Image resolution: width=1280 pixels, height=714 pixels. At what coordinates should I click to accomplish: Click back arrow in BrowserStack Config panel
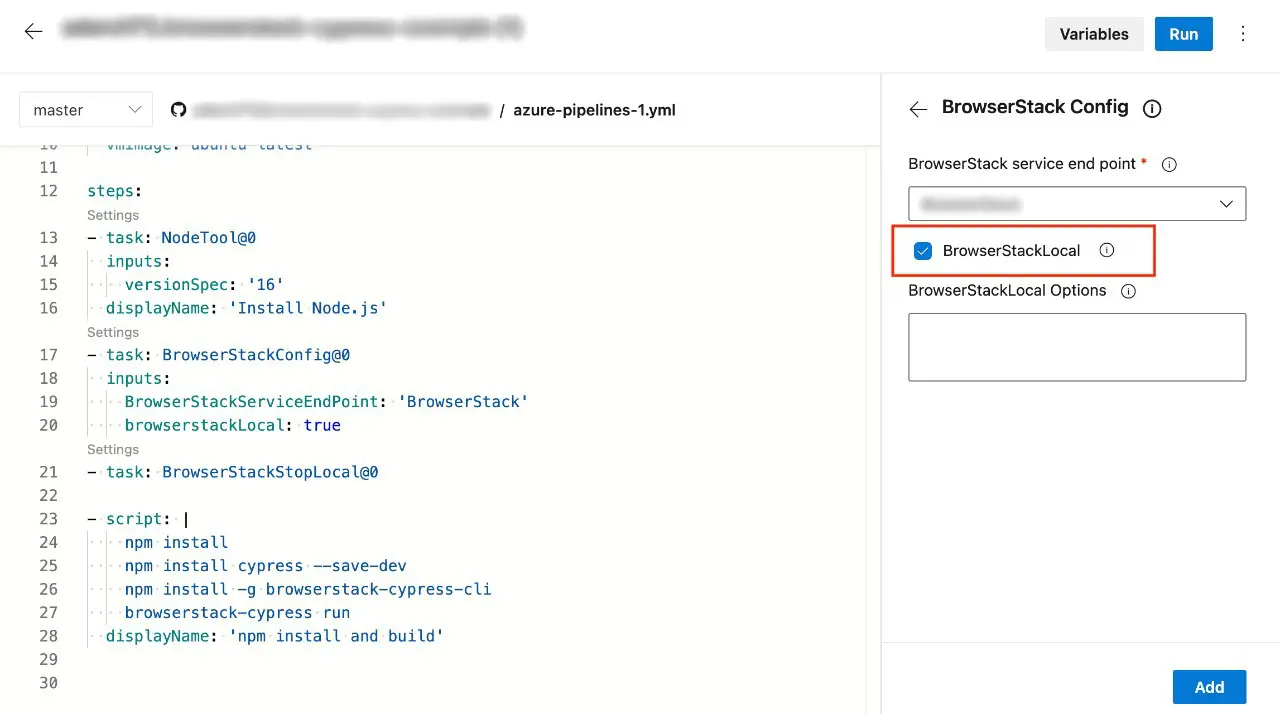[918, 109]
